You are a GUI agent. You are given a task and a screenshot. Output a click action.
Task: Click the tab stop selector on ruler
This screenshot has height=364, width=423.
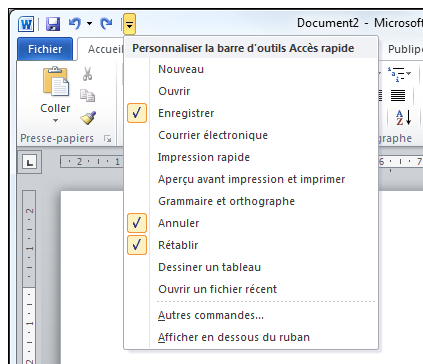pyautogui.click(x=30, y=163)
